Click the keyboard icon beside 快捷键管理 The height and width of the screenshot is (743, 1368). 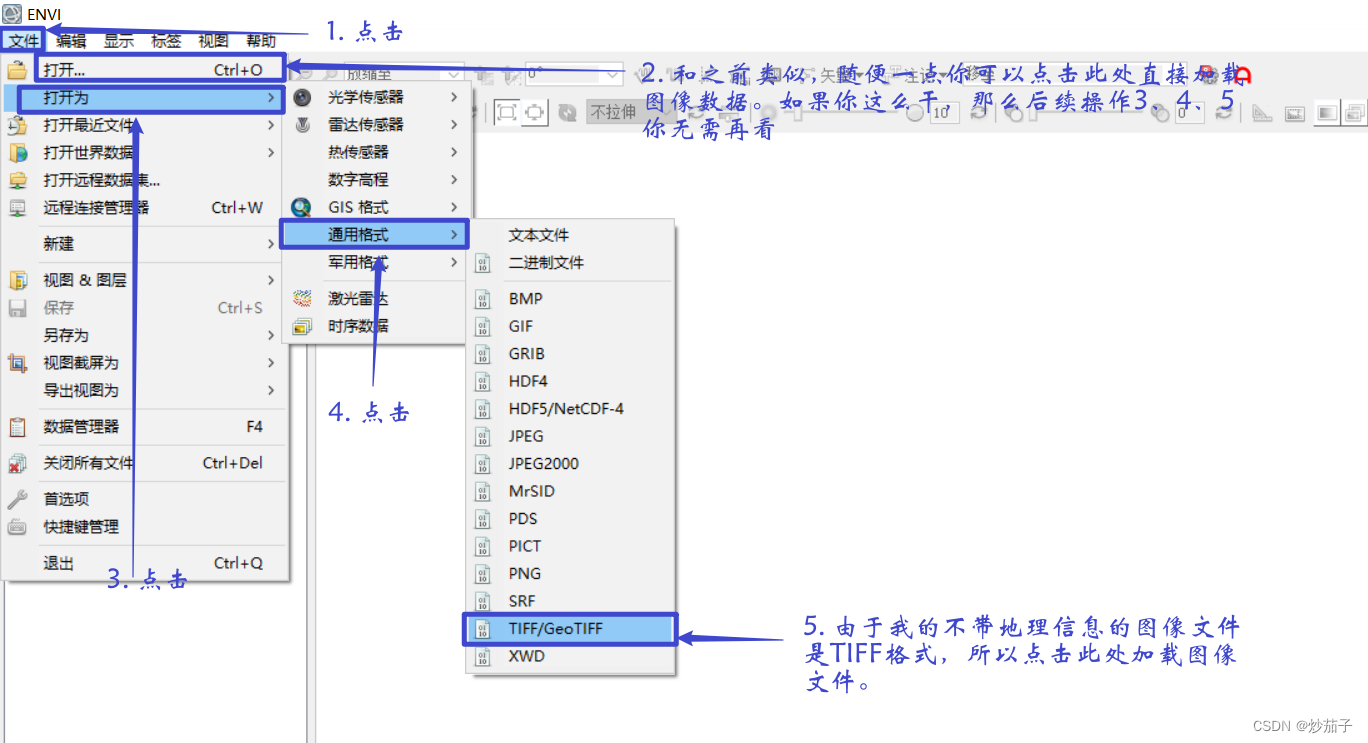click(17, 527)
